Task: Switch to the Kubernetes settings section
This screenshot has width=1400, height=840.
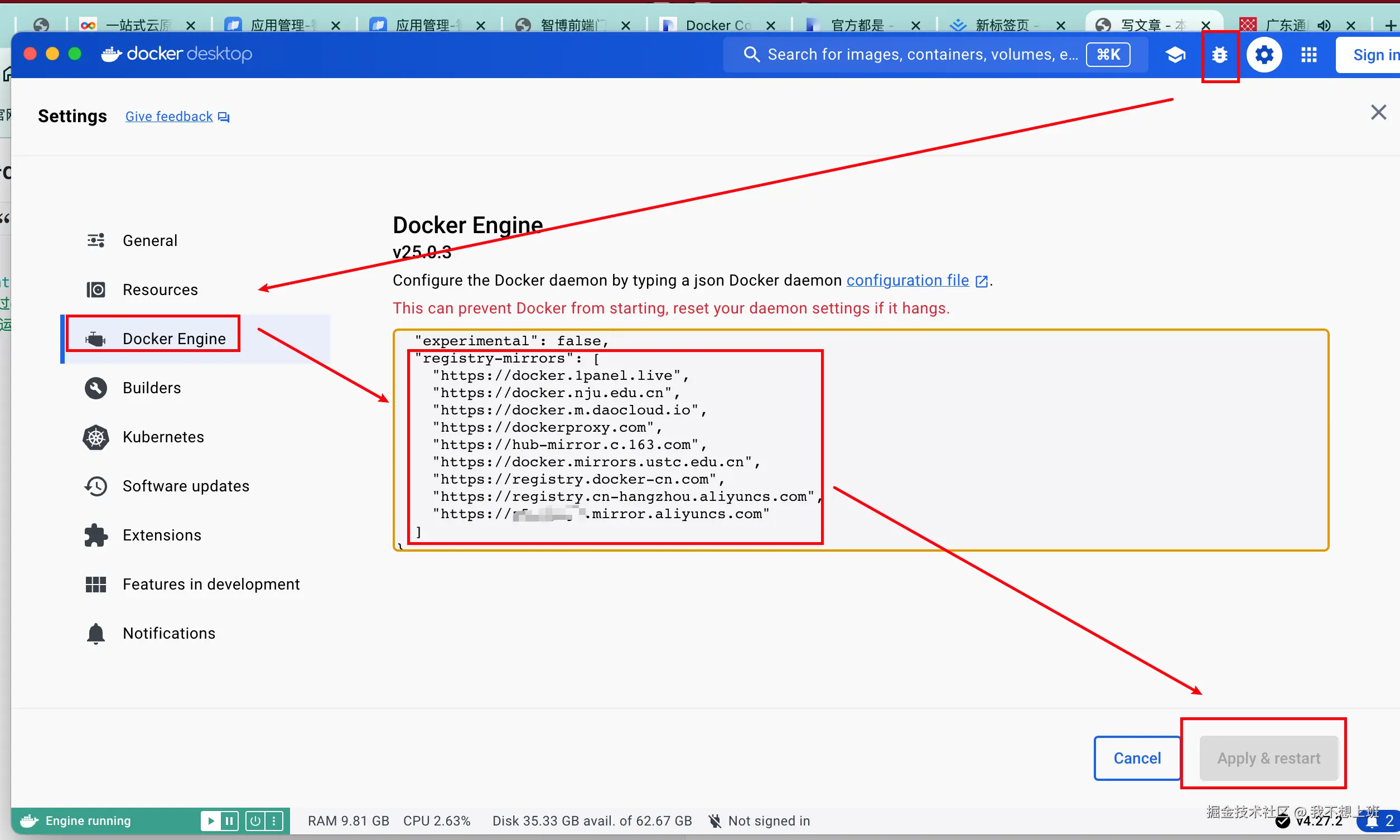Action: tap(196, 437)
